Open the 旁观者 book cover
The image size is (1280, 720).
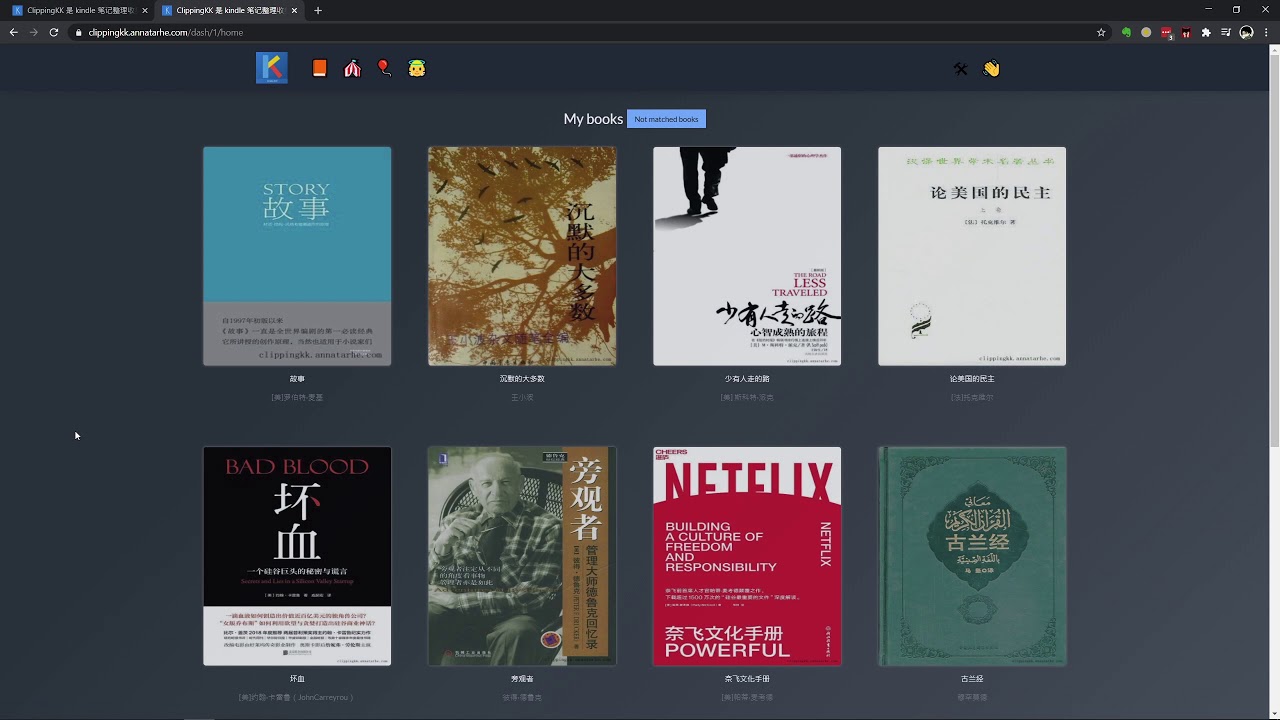522,556
